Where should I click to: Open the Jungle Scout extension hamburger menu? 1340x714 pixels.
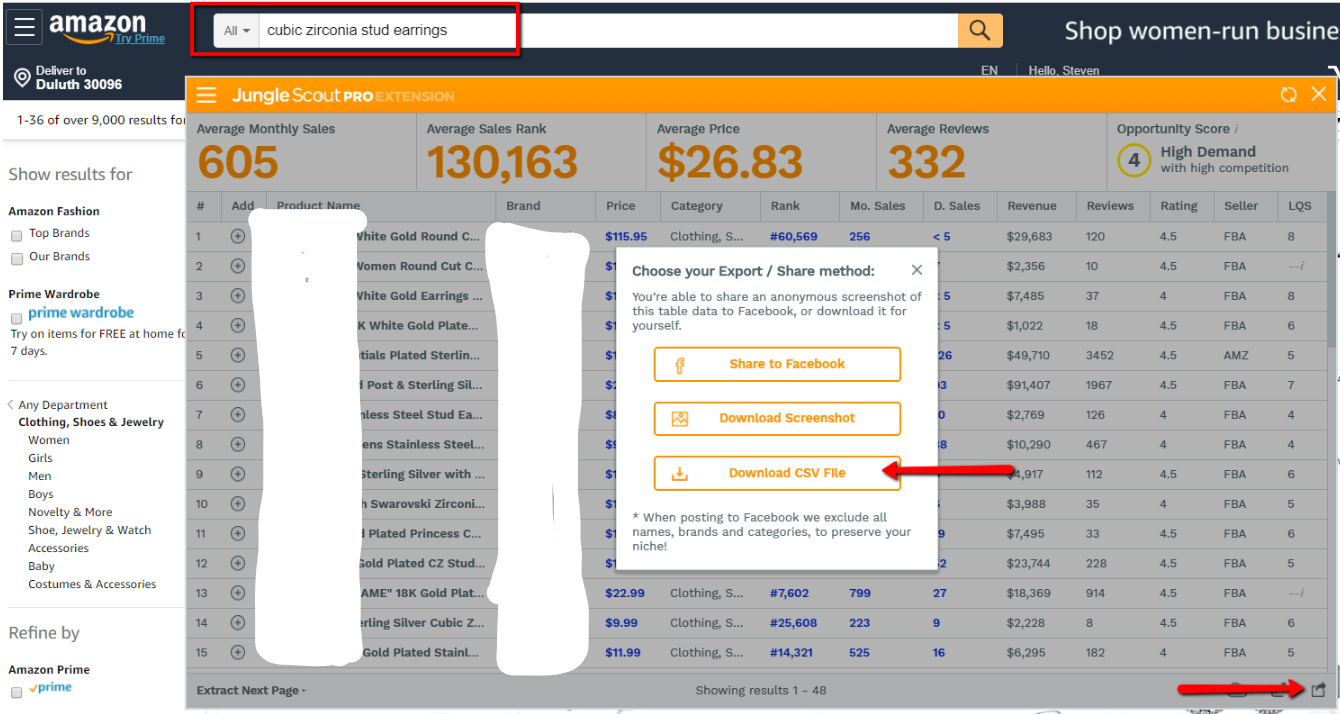(x=207, y=96)
